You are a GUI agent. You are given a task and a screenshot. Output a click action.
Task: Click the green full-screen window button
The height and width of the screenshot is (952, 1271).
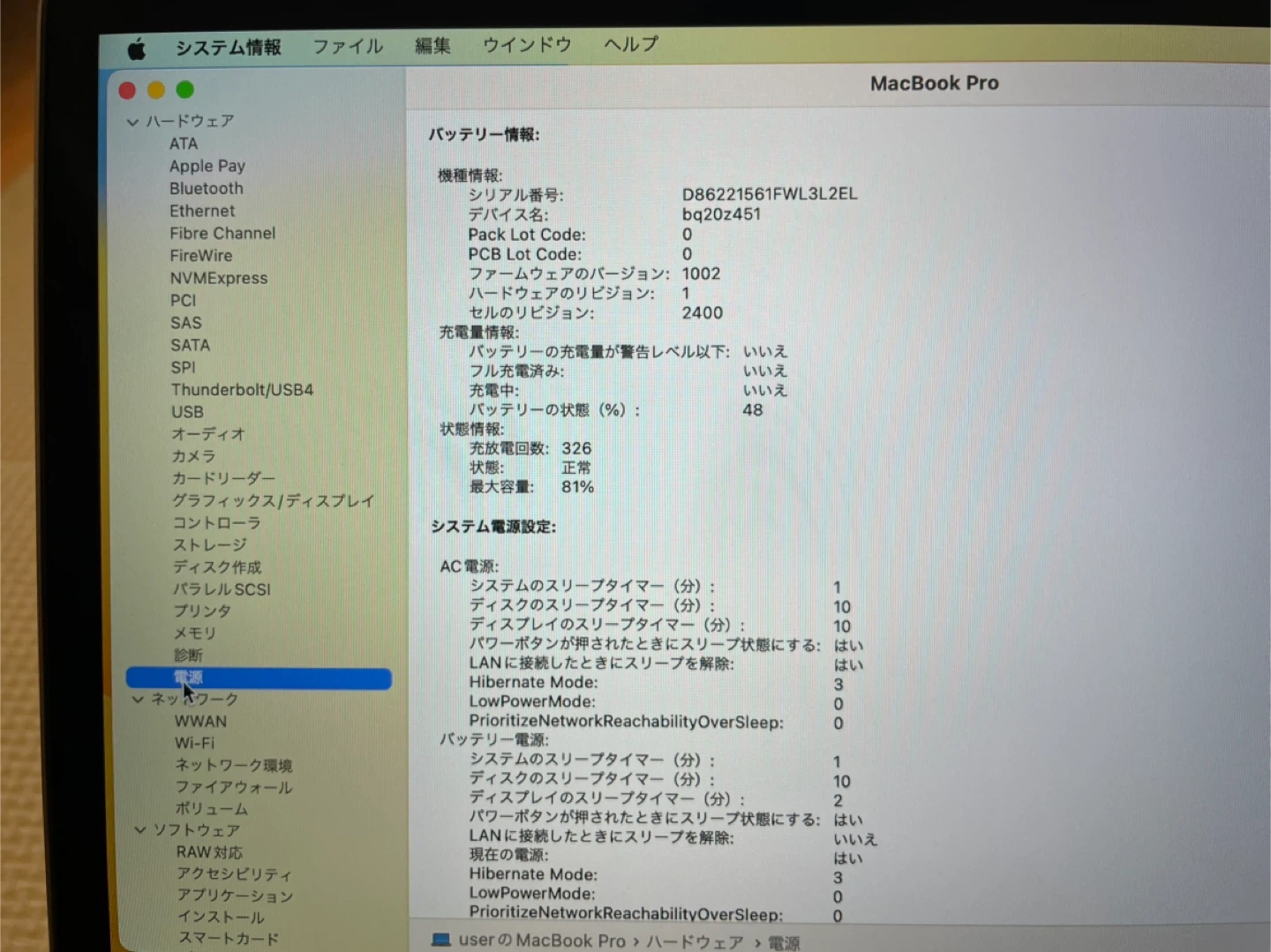pyautogui.click(x=184, y=90)
